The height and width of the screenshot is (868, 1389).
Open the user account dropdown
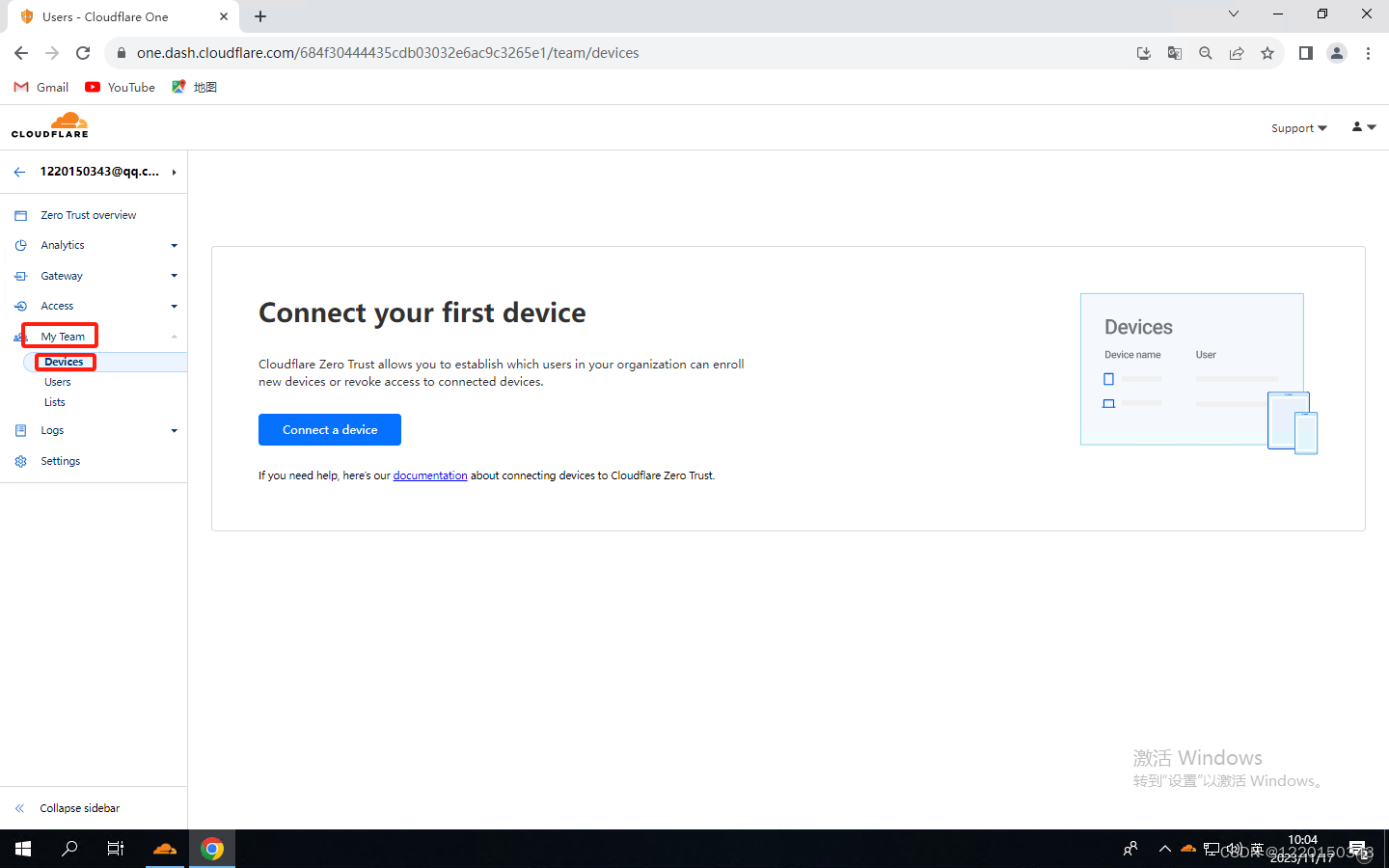click(x=1364, y=127)
